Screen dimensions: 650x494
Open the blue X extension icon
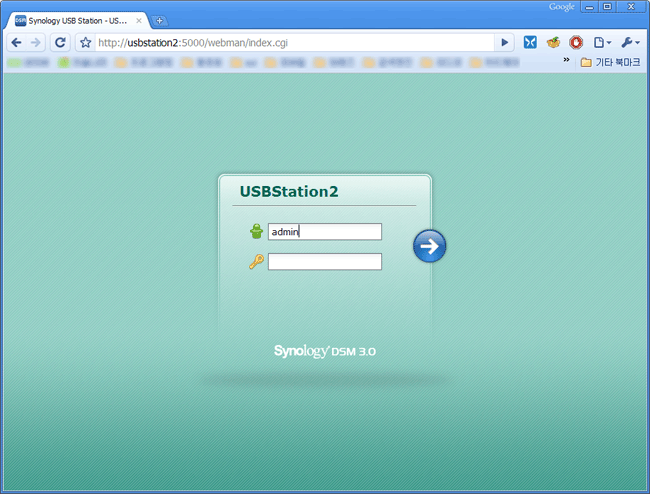pos(530,42)
